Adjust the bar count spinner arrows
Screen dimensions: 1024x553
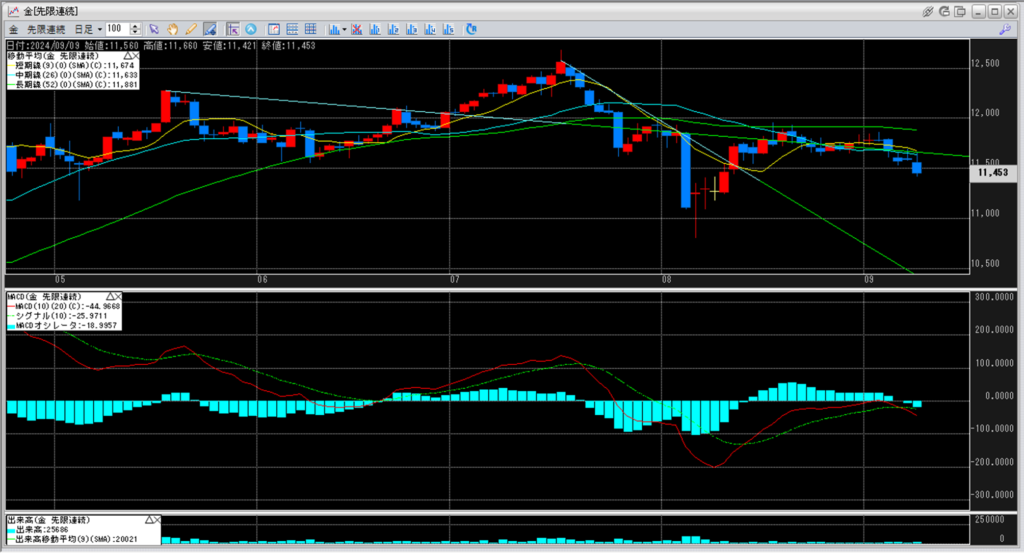pyautogui.click(x=135, y=29)
